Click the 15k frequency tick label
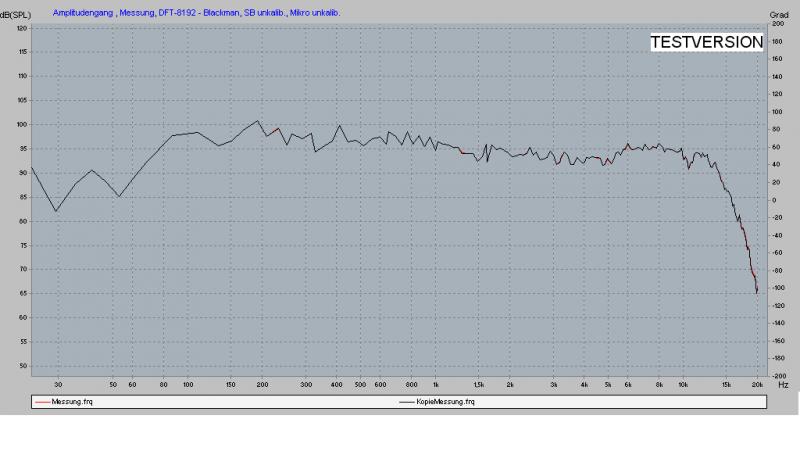Screen dimensions: 800x469 click(726, 385)
